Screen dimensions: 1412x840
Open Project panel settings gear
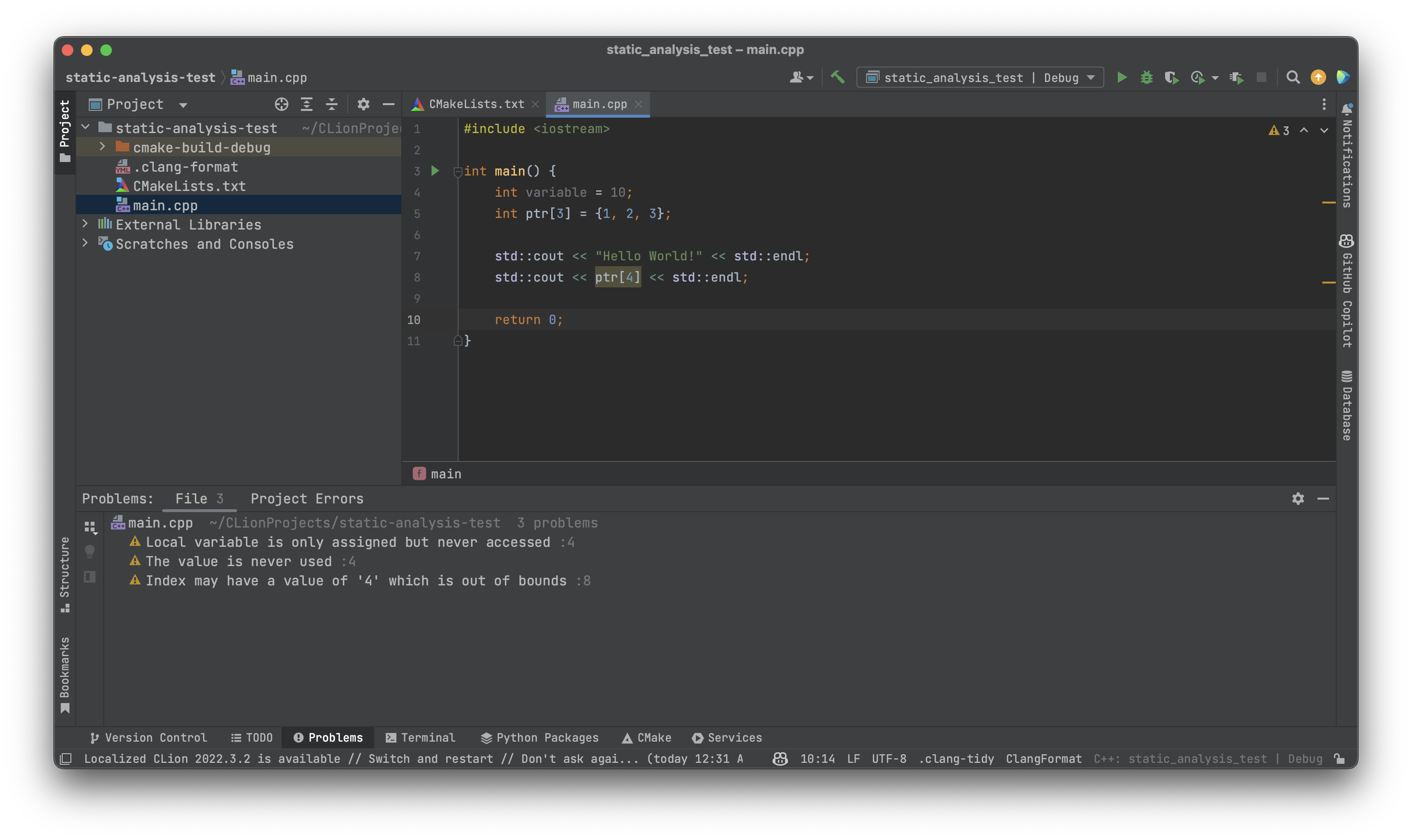[363, 104]
